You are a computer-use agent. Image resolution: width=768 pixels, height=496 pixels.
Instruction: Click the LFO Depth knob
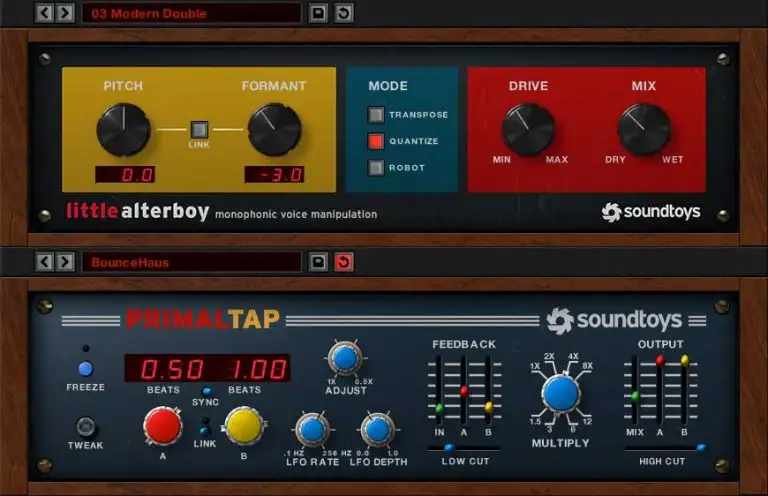tap(378, 430)
